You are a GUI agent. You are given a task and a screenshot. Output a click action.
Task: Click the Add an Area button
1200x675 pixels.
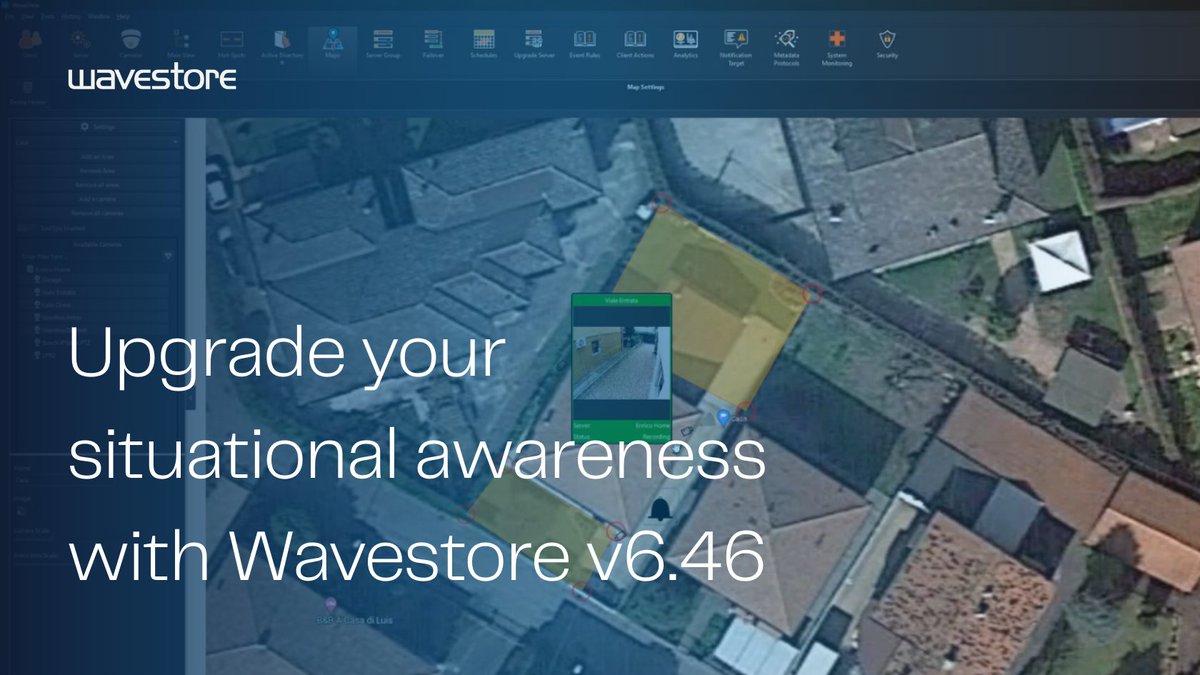click(x=97, y=158)
